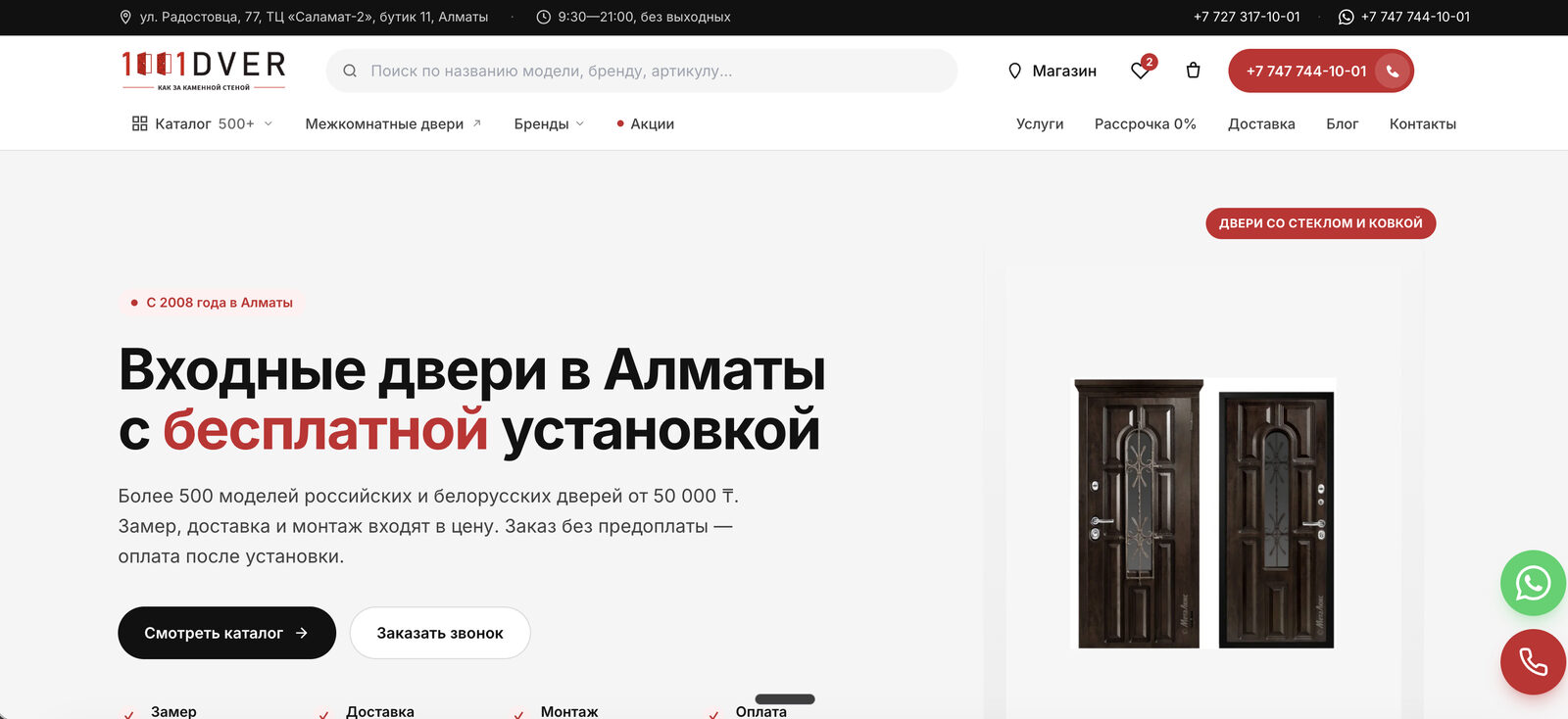Expand the Каталог 500+ dropdown
This screenshot has width=1568, height=719.
point(203,123)
